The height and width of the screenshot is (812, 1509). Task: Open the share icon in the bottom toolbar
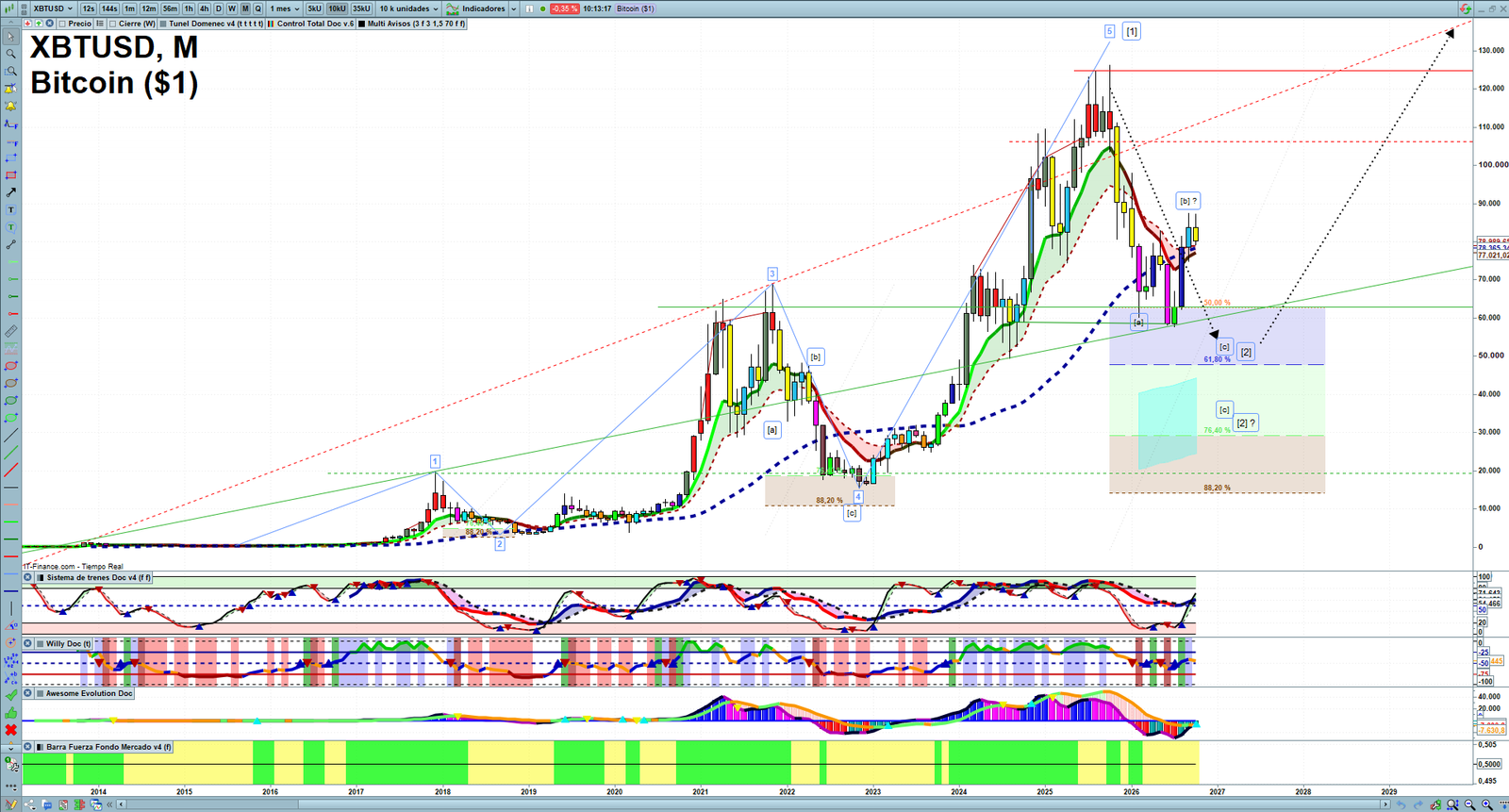29,804
